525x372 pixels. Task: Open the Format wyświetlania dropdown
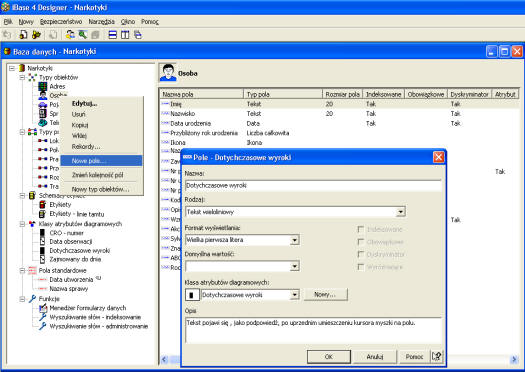295,240
